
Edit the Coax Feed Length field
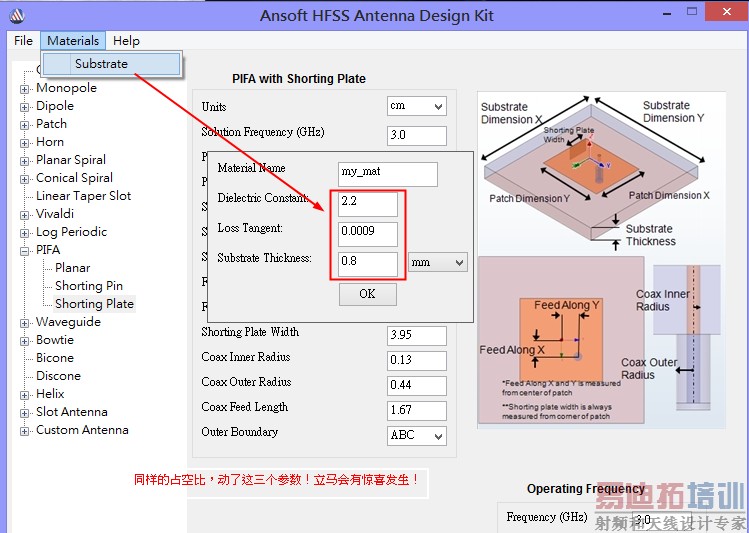[417, 410]
